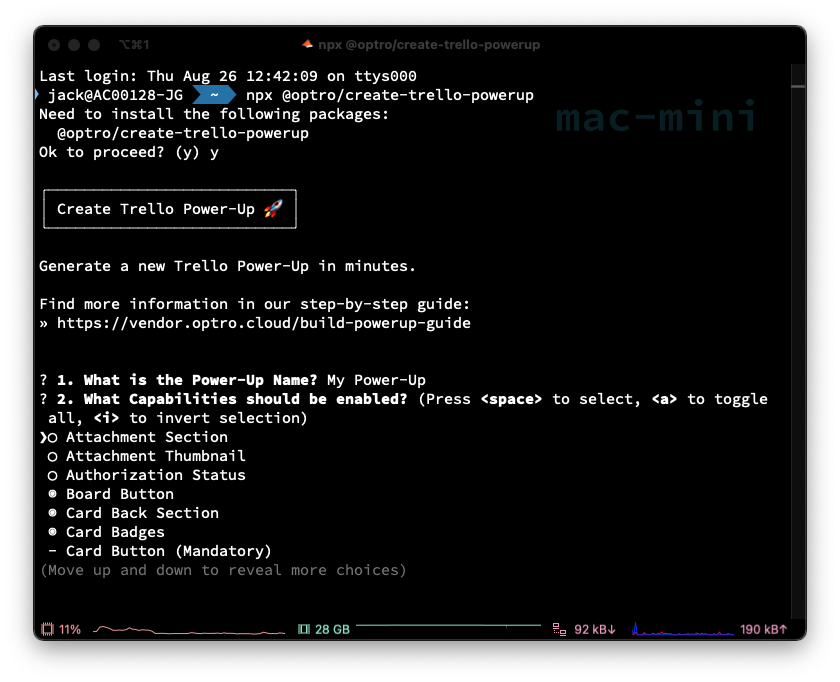Deselect the Card Back Section checkbox
The image size is (840, 682).
point(52,513)
